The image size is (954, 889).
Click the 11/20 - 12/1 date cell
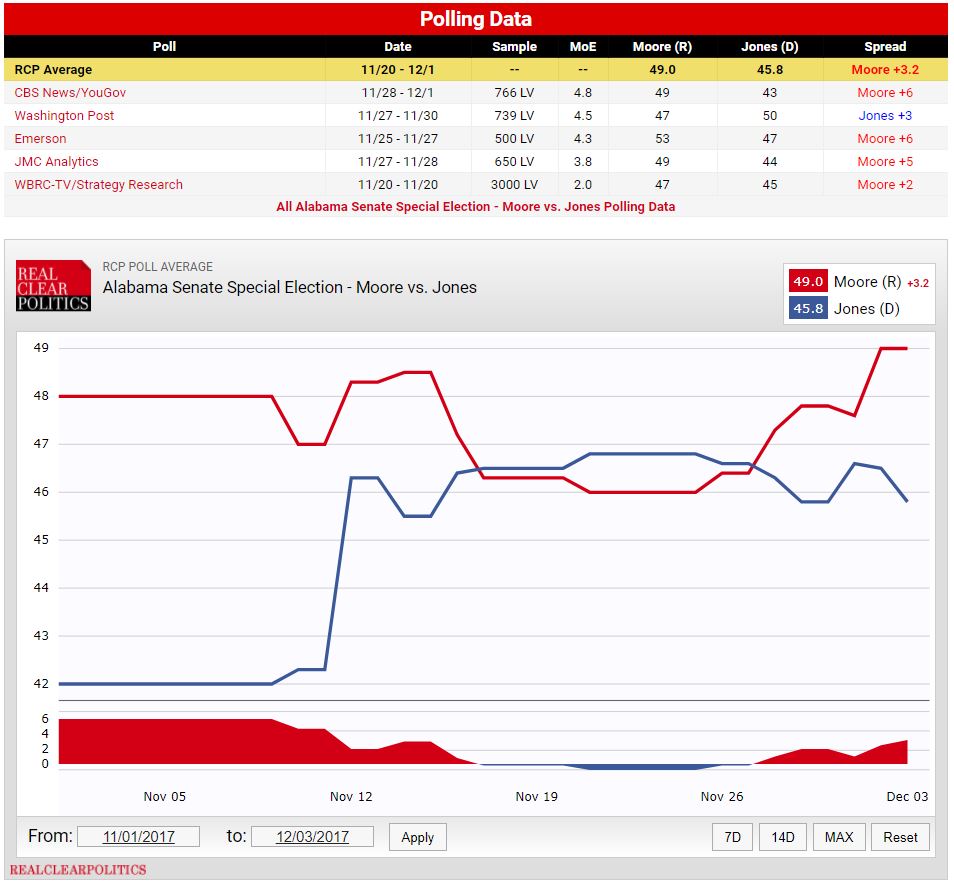tap(398, 69)
